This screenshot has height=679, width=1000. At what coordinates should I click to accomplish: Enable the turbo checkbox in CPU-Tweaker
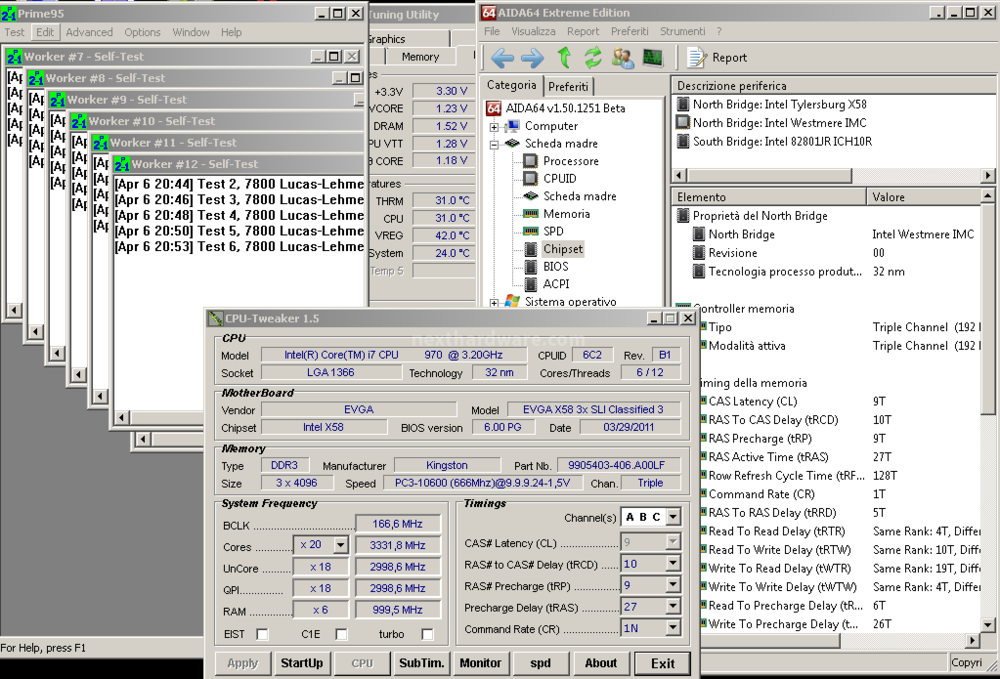(x=427, y=634)
